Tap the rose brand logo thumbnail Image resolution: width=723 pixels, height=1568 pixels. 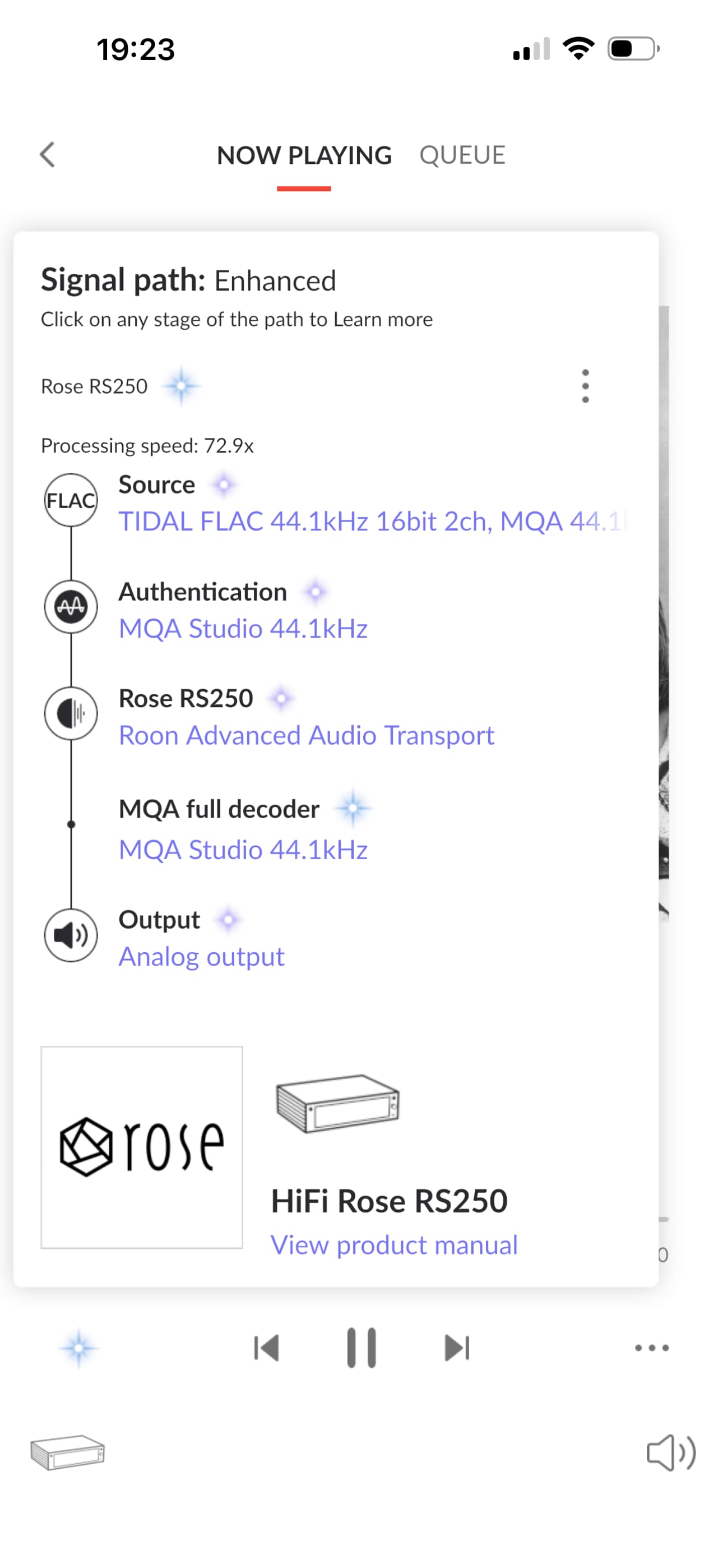click(x=142, y=1147)
